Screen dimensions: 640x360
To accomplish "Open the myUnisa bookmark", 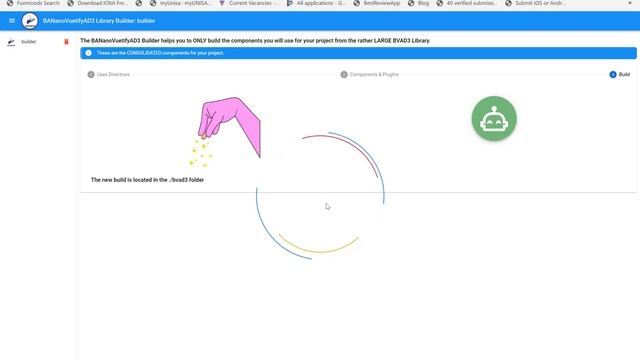I will pos(180,3).
